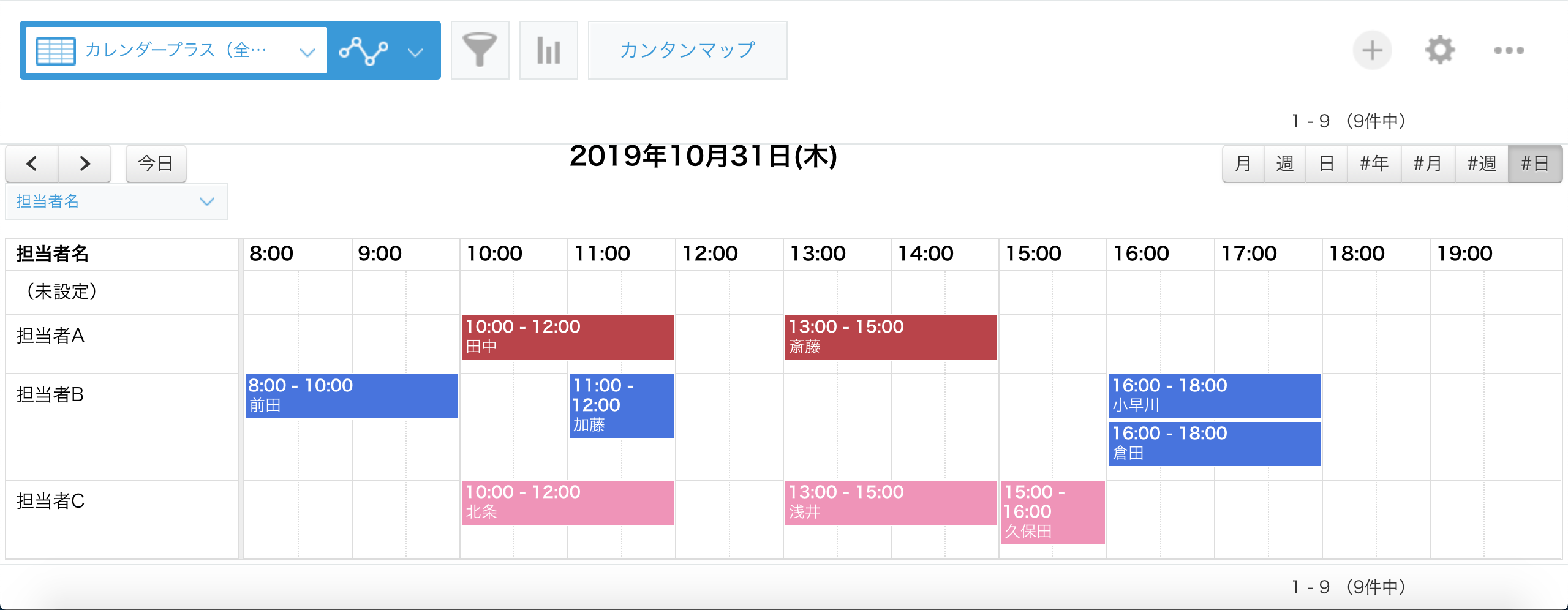The height and width of the screenshot is (610, 1568).
Task: Jump to 今日 button
Action: click(x=156, y=164)
